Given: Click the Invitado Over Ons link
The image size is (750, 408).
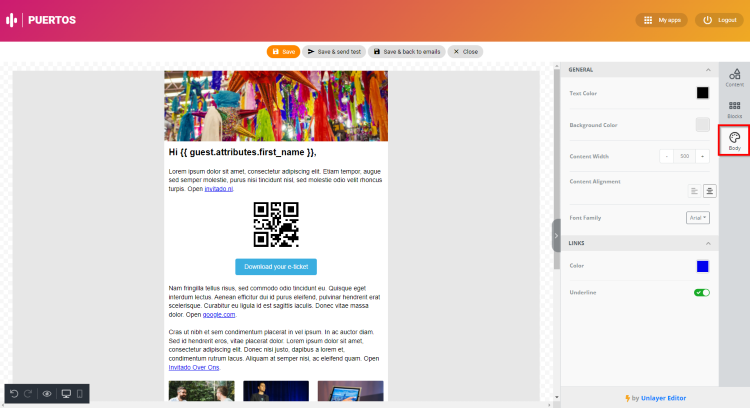Looking at the screenshot, I should point(194,367).
